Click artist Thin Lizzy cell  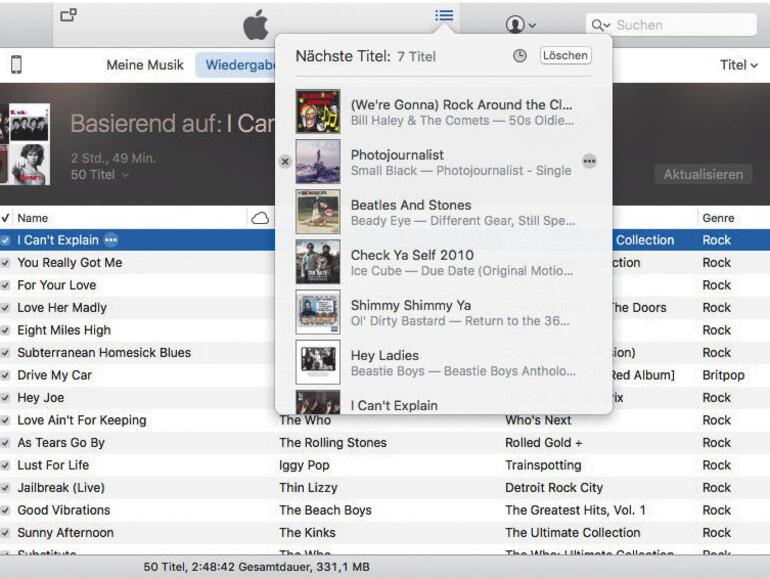click(x=308, y=488)
